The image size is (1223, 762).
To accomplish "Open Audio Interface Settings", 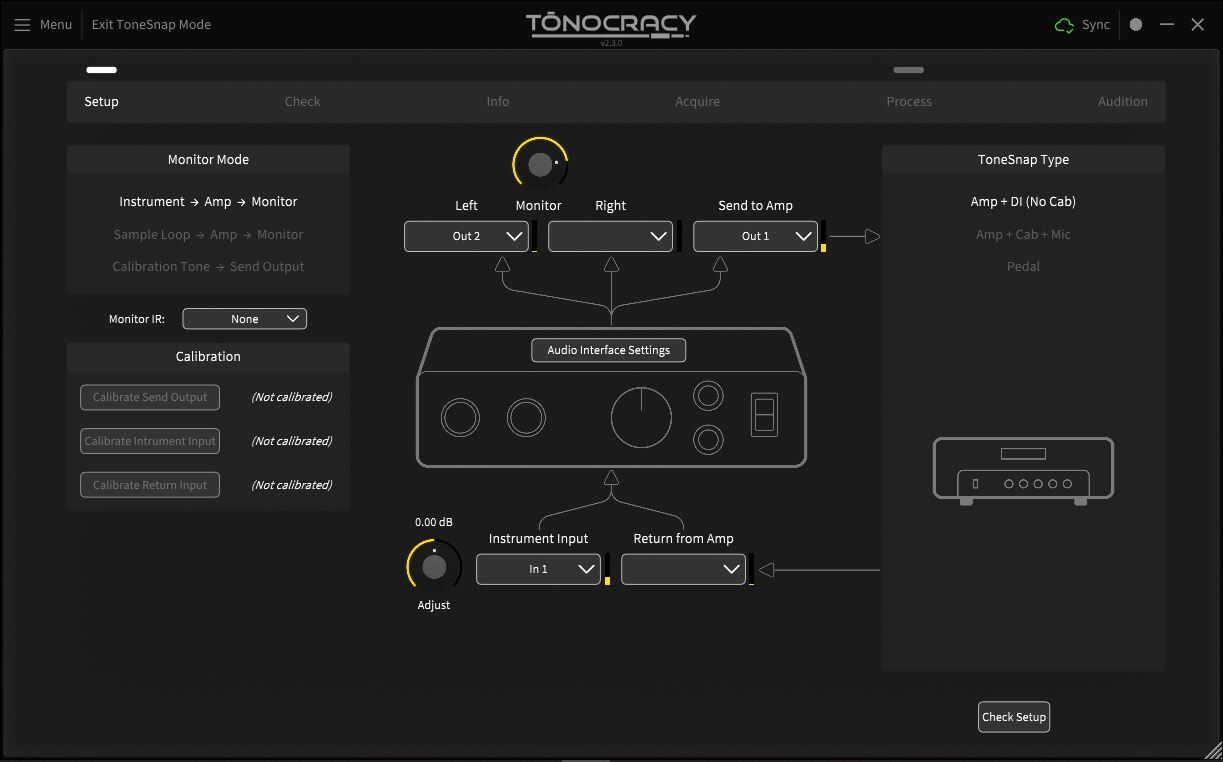I will (608, 350).
